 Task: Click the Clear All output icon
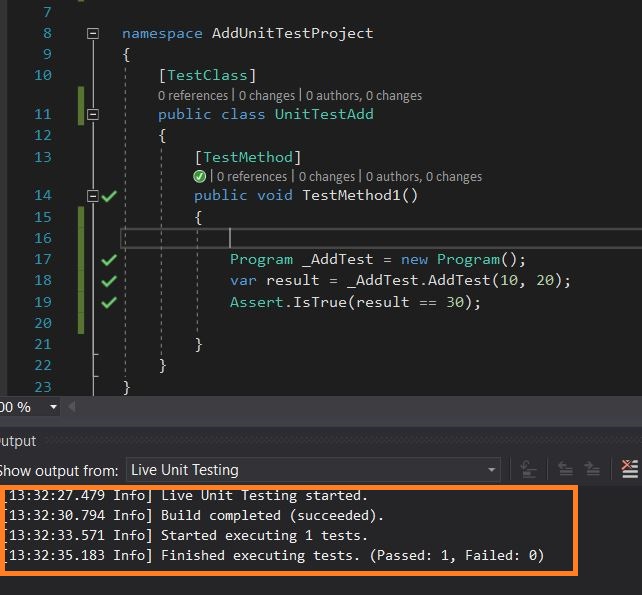click(x=629, y=469)
